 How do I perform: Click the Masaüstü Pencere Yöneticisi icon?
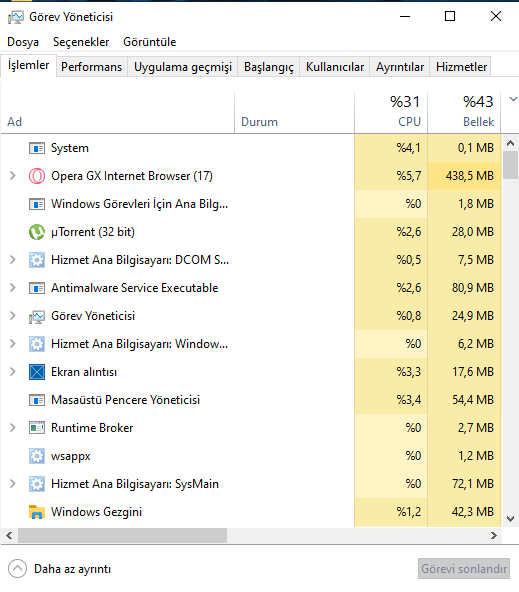click(x=37, y=400)
